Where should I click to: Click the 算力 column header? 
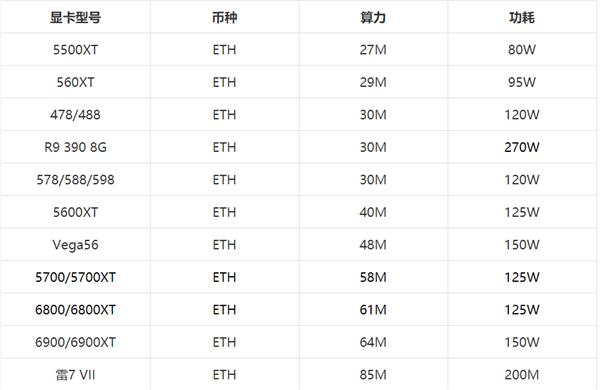tap(373, 18)
